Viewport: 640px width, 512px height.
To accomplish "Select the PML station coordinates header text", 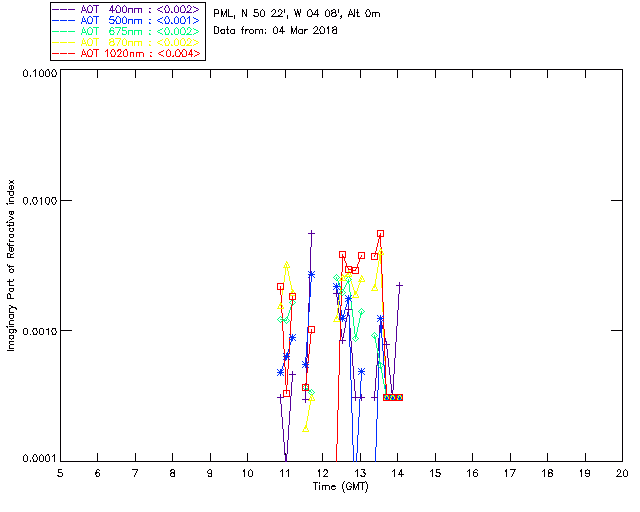I will click(x=297, y=14).
